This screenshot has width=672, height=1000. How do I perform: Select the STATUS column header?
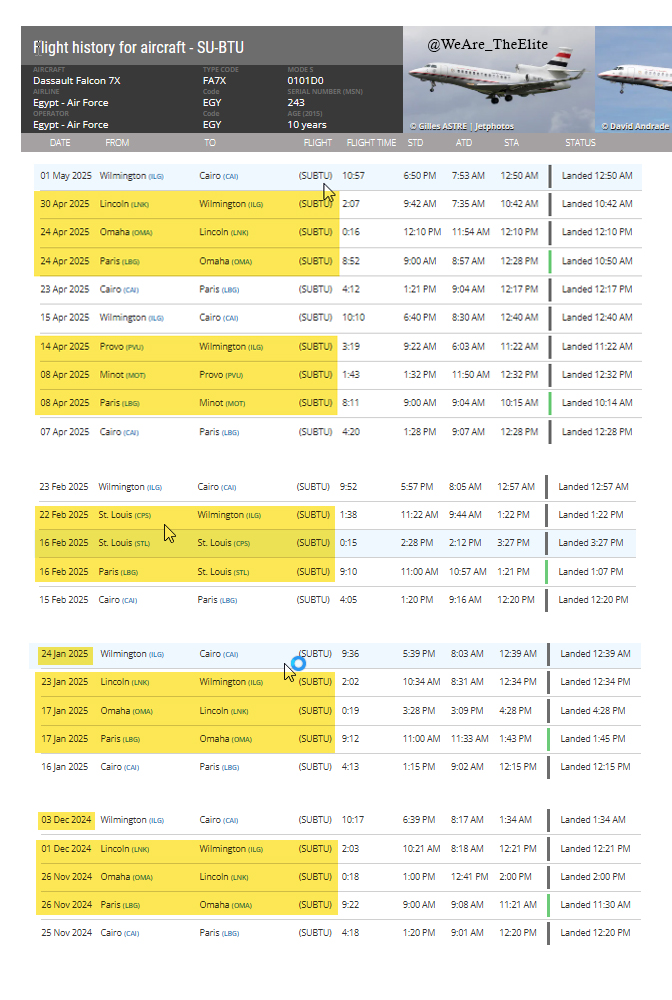[x=580, y=143]
